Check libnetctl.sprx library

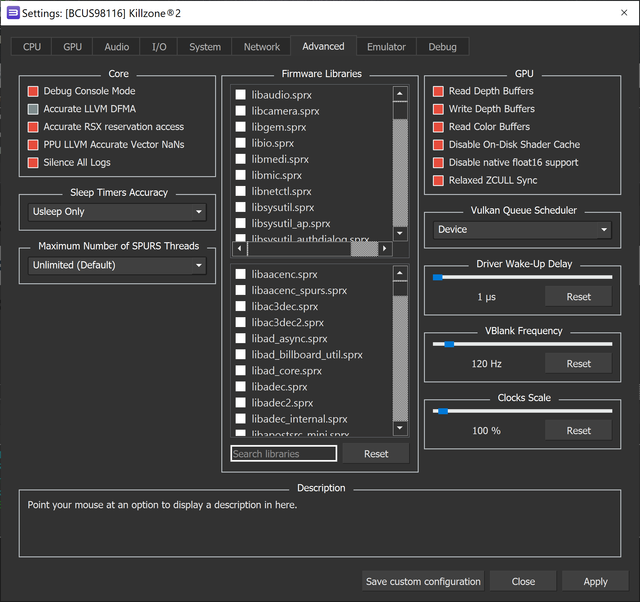241,191
